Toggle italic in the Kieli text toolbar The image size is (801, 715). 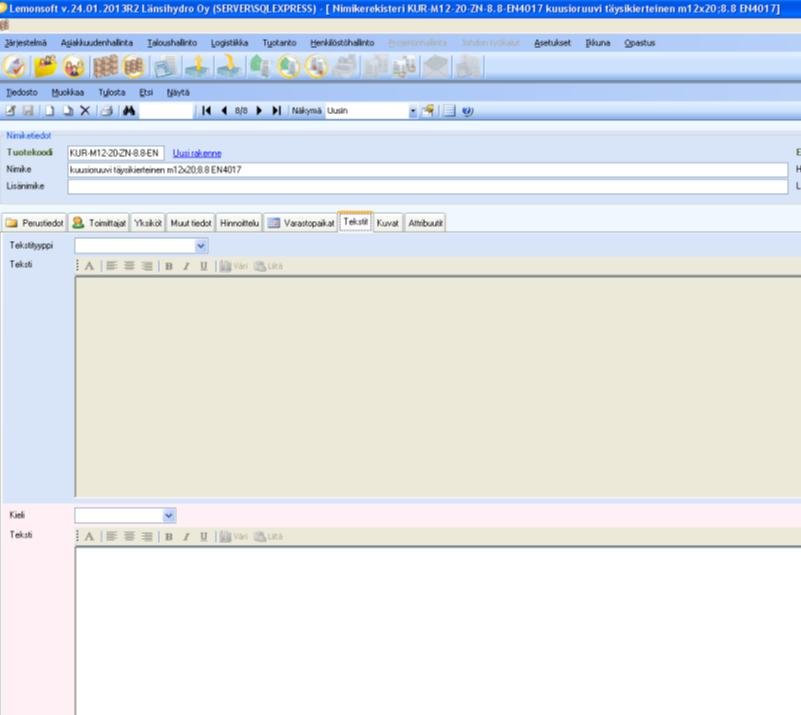tap(186, 537)
